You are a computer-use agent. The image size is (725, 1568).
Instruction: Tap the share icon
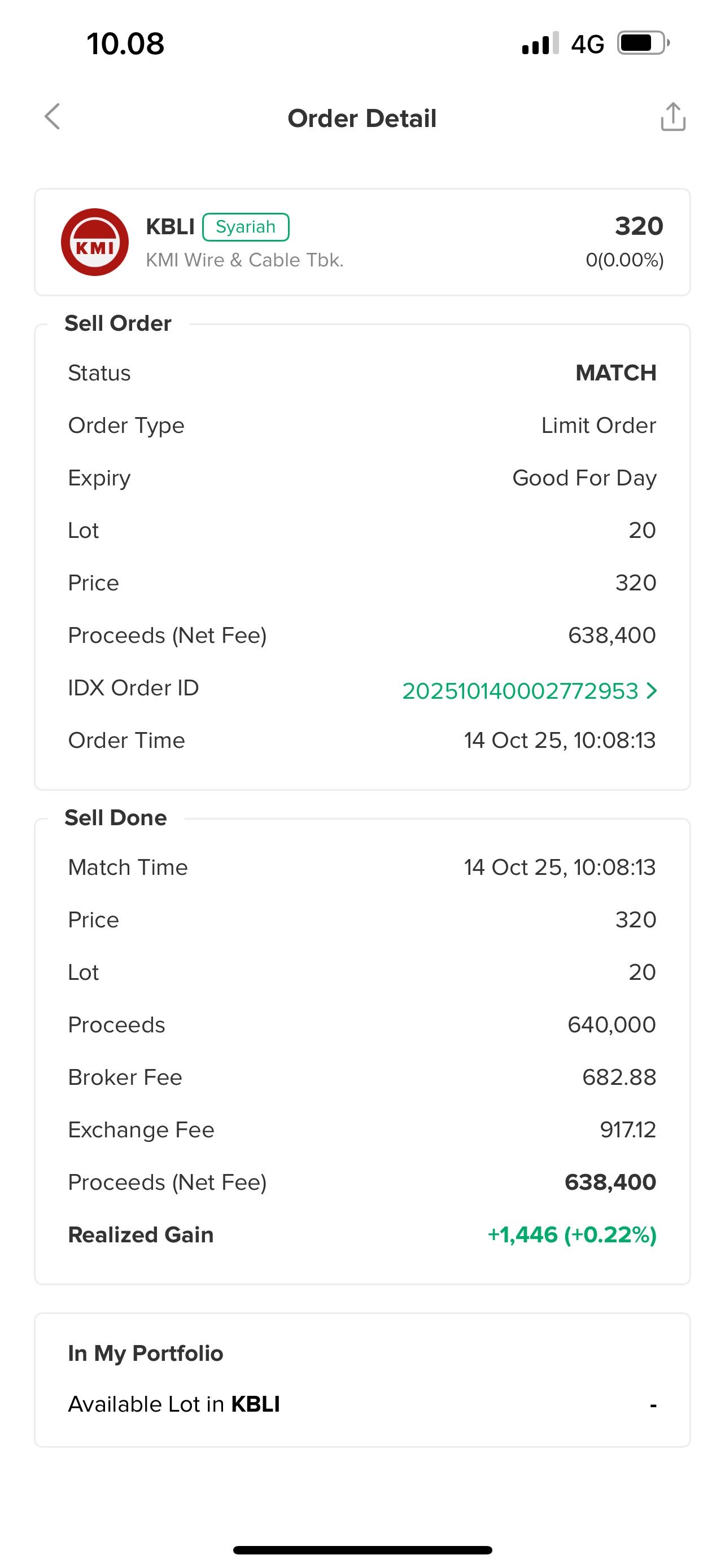coord(672,117)
